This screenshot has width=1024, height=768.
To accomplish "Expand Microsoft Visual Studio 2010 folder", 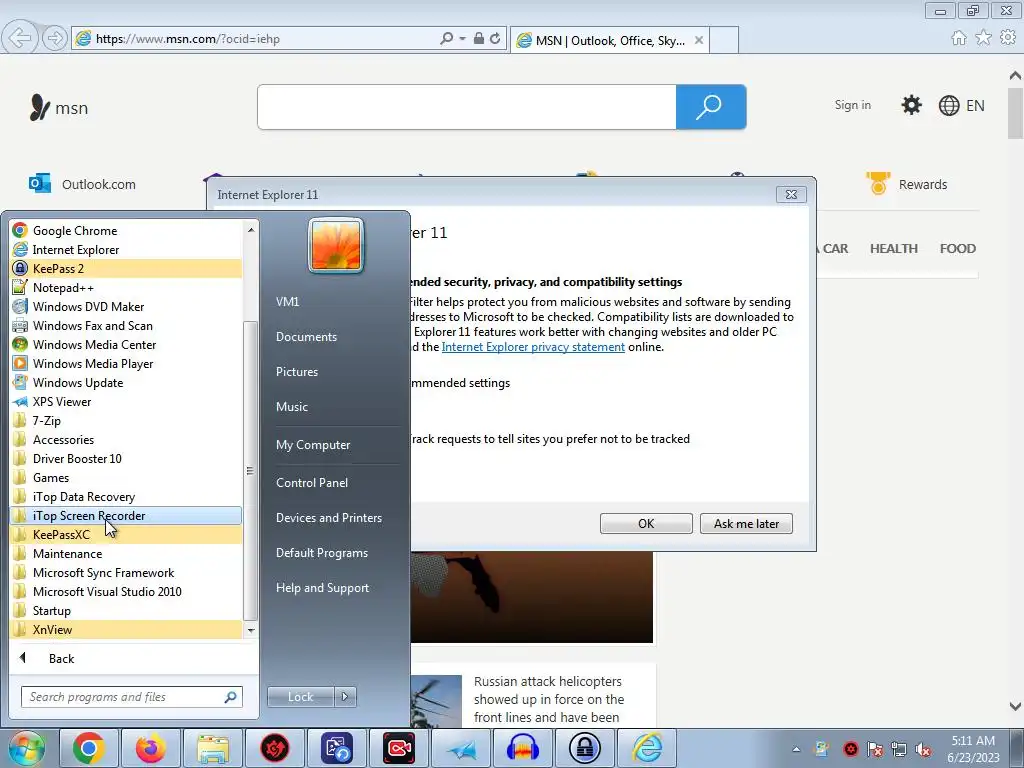I will (x=126, y=592).
